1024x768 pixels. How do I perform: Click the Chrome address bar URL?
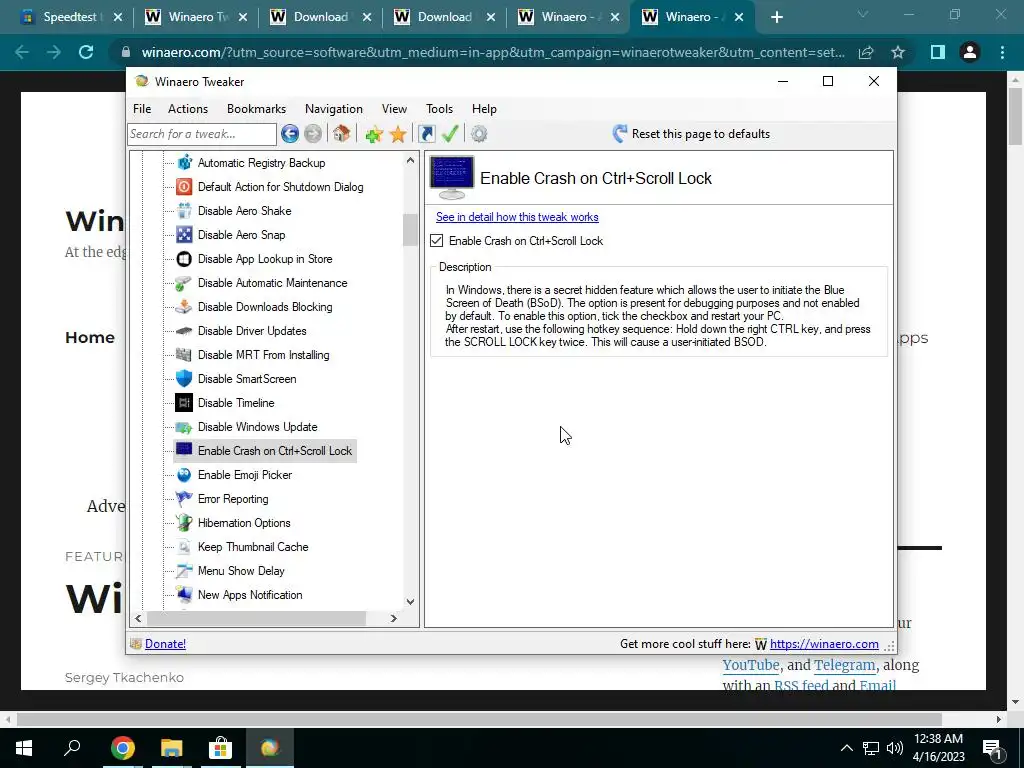click(493, 52)
